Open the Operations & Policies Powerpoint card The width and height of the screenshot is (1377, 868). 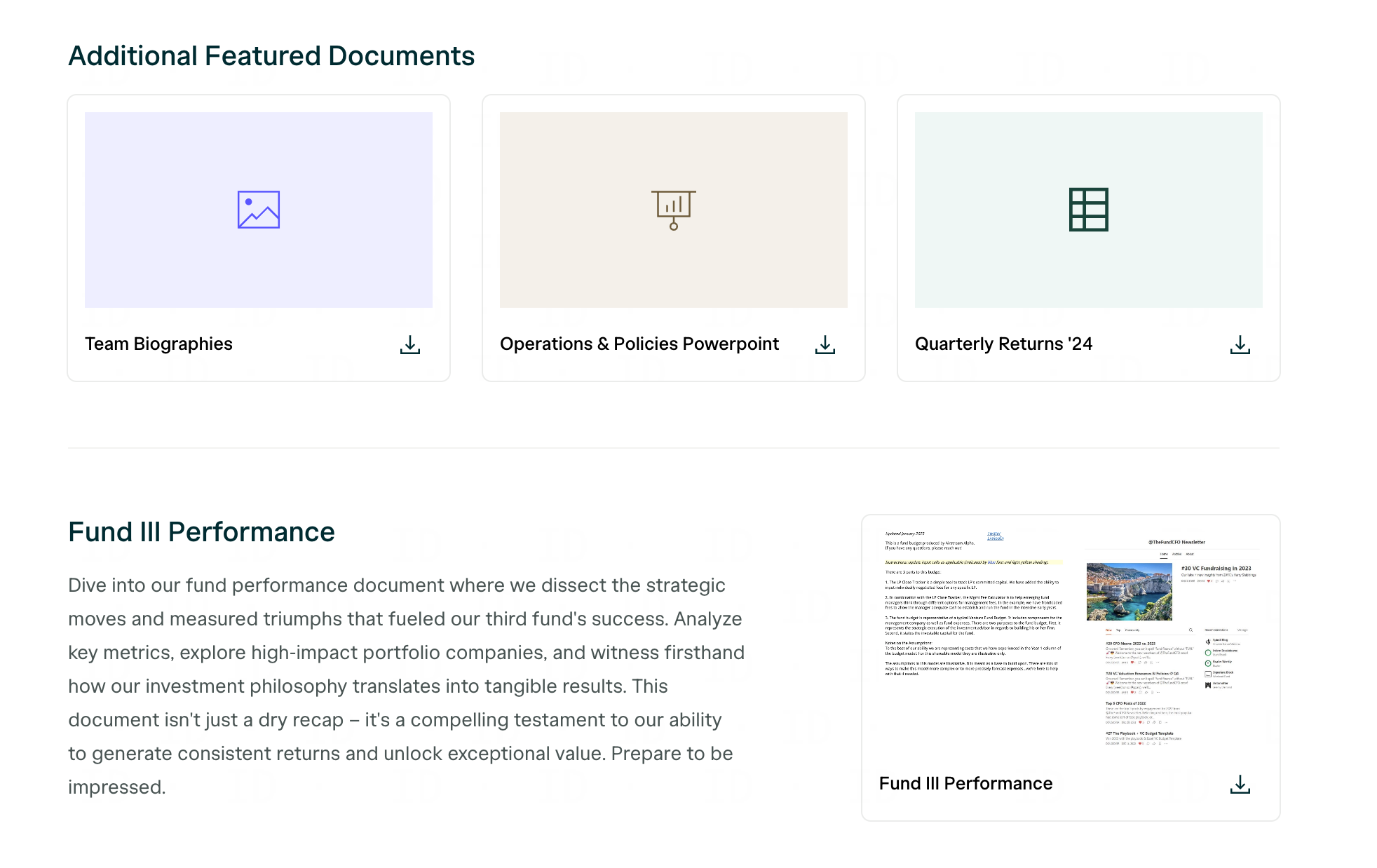(x=674, y=237)
